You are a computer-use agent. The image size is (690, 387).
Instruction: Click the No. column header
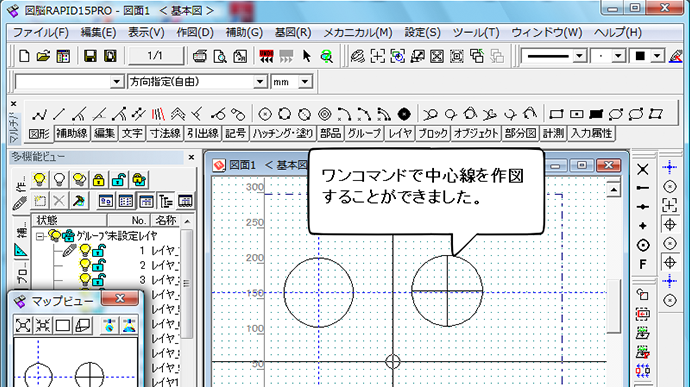(x=129, y=220)
